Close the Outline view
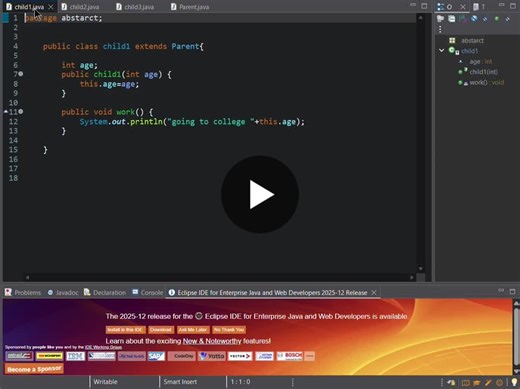 pyautogui.click(x=463, y=7)
